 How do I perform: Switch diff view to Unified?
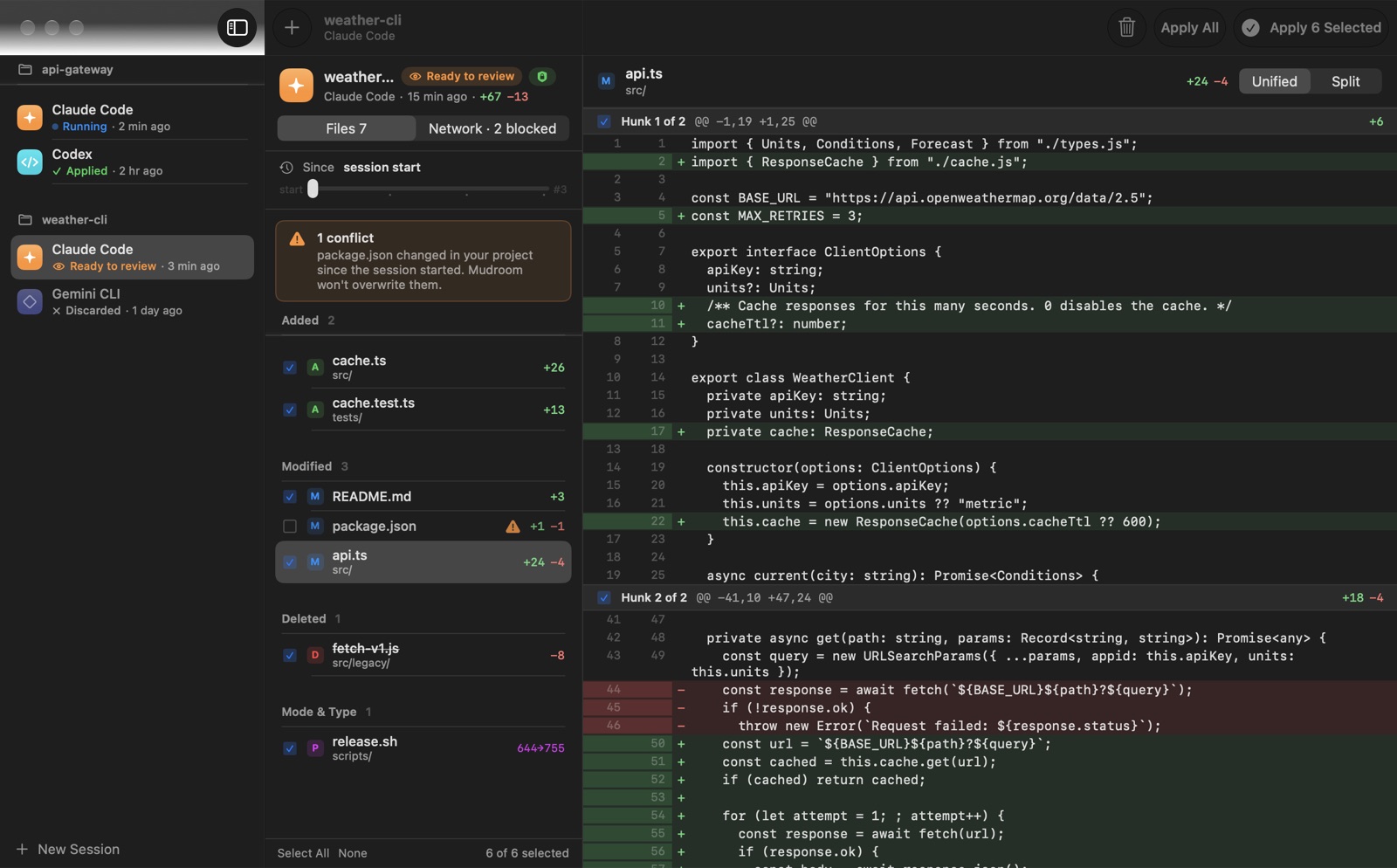point(1275,81)
